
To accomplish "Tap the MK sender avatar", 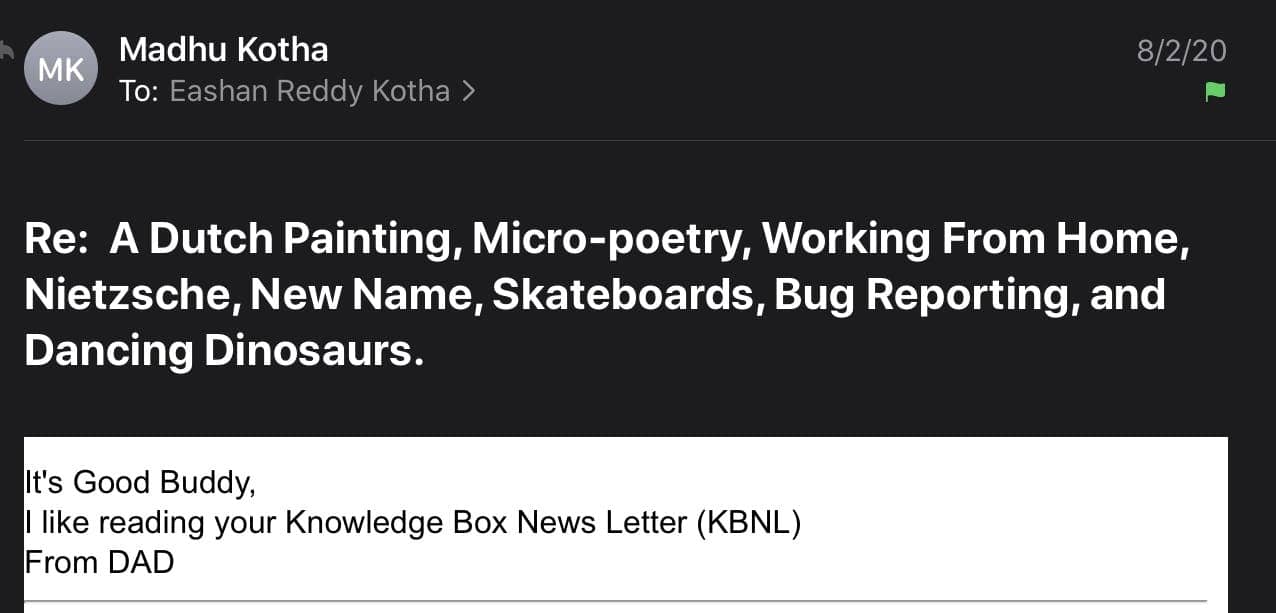I will pos(61,68).
